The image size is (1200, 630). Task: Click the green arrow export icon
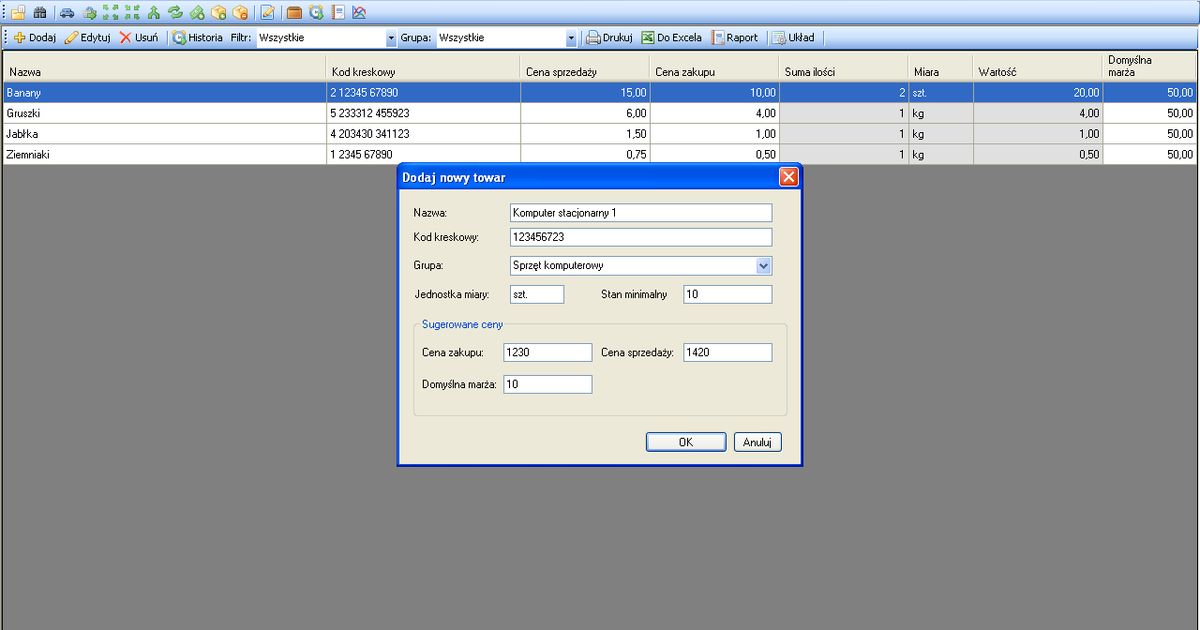(90, 13)
